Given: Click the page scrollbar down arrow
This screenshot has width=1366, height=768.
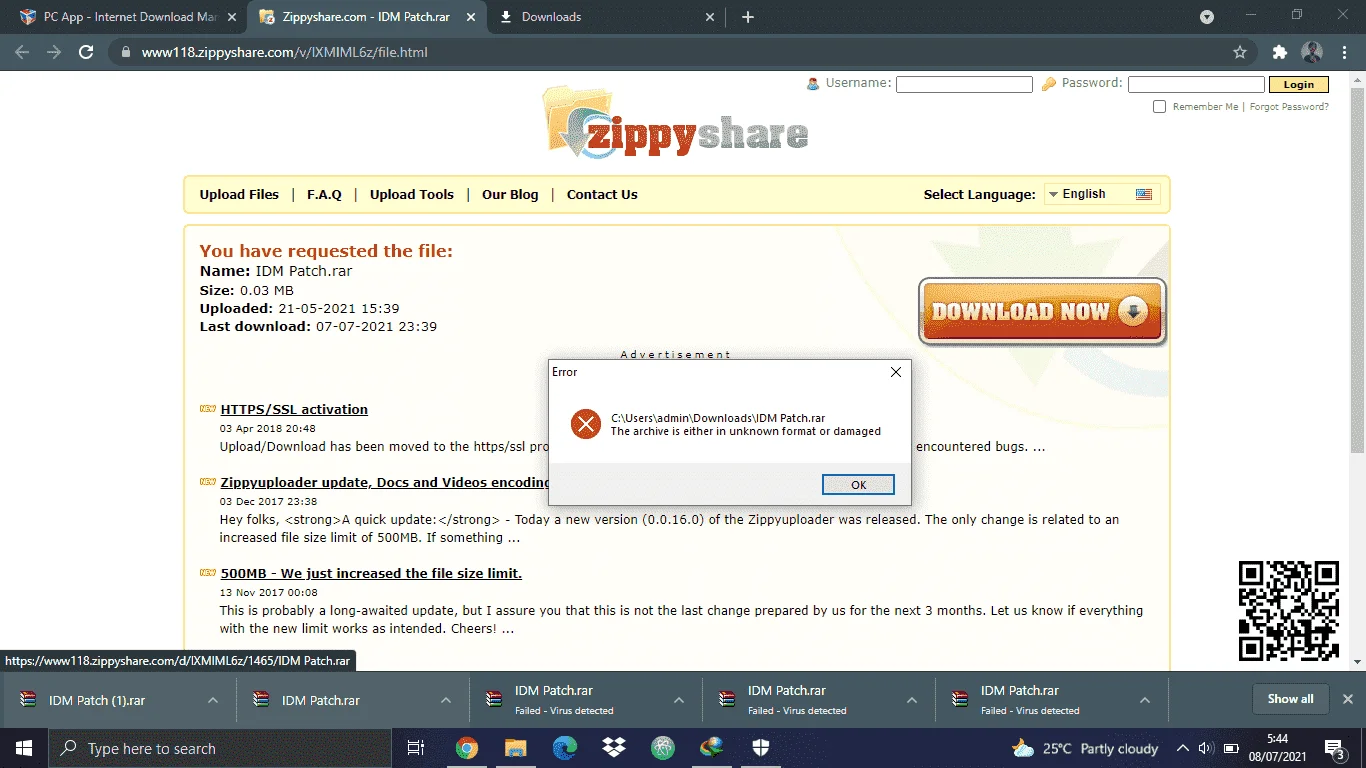Looking at the screenshot, I should (x=1358, y=662).
